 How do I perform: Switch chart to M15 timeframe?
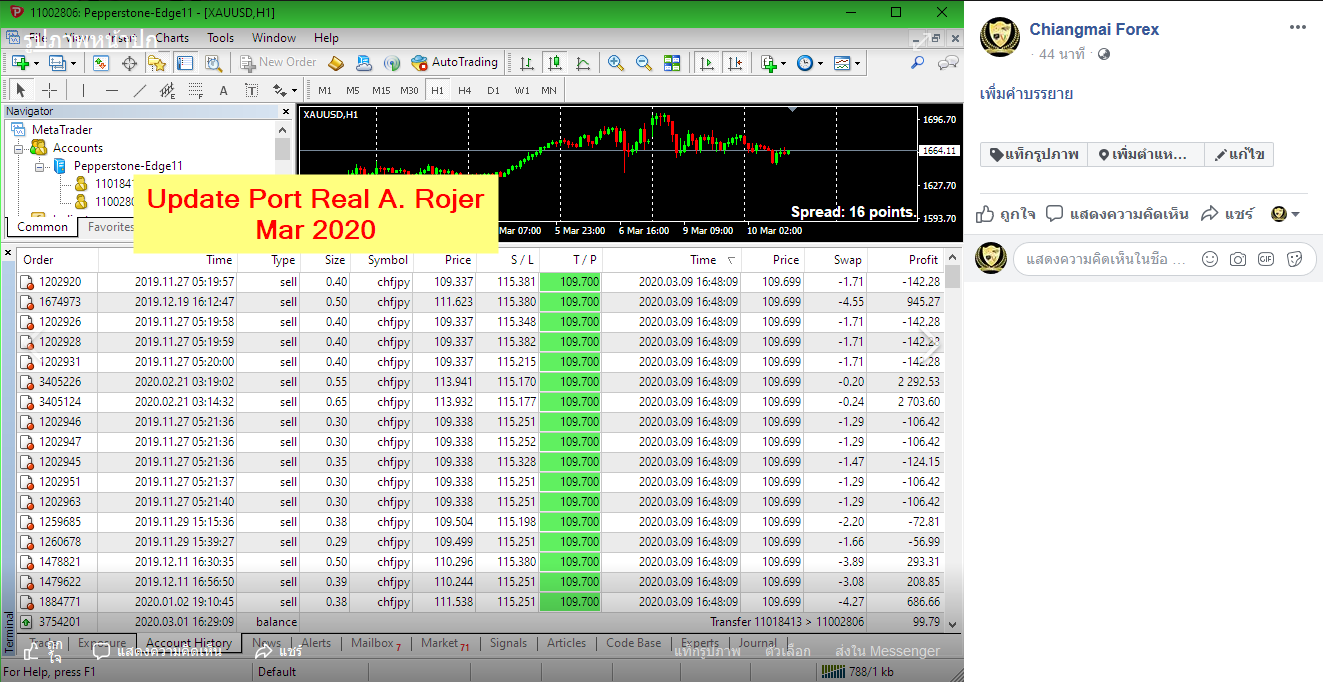pyautogui.click(x=381, y=90)
